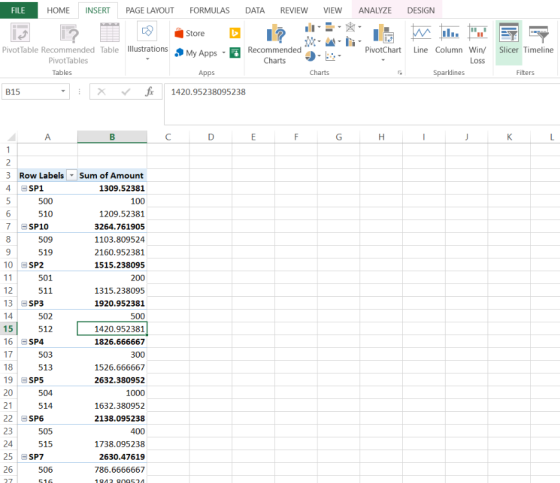Switch to the PAGE LAYOUT tab

[x=150, y=10]
